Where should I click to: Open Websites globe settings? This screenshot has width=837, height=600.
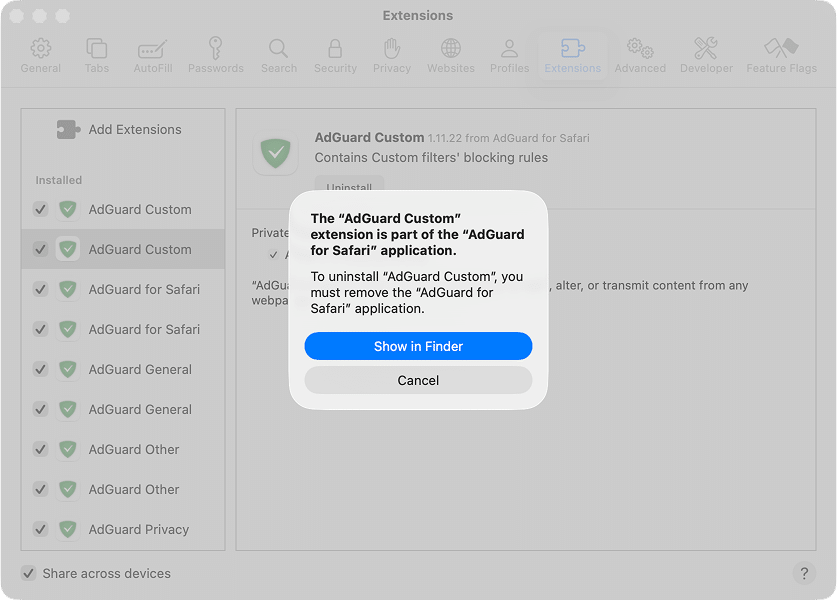pos(451,56)
